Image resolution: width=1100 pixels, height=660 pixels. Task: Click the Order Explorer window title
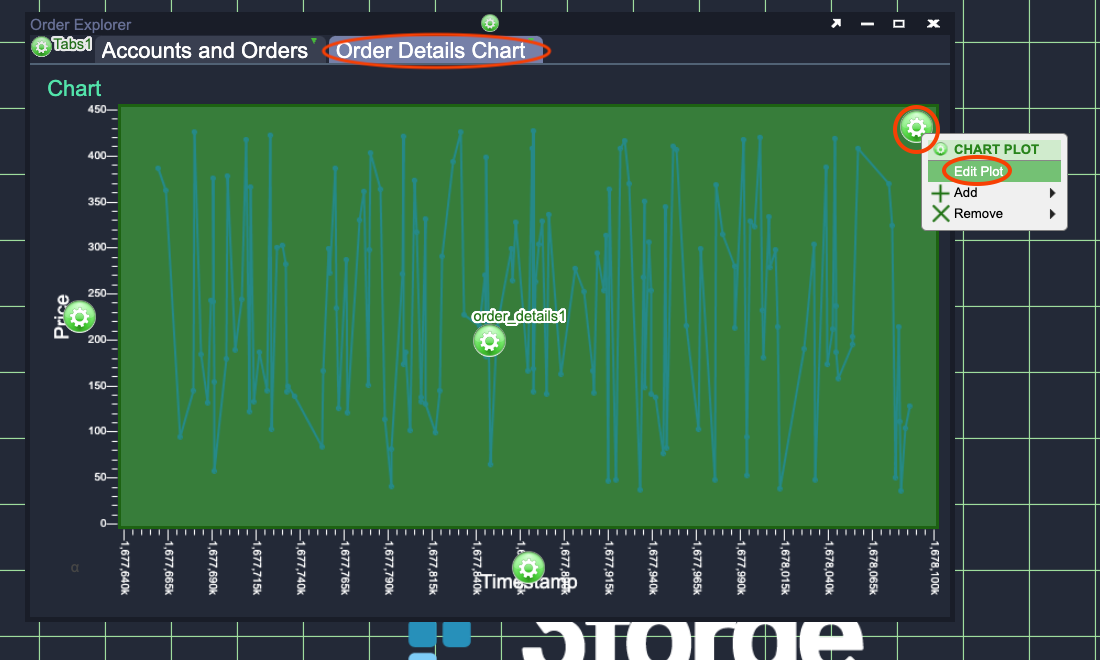(80, 24)
